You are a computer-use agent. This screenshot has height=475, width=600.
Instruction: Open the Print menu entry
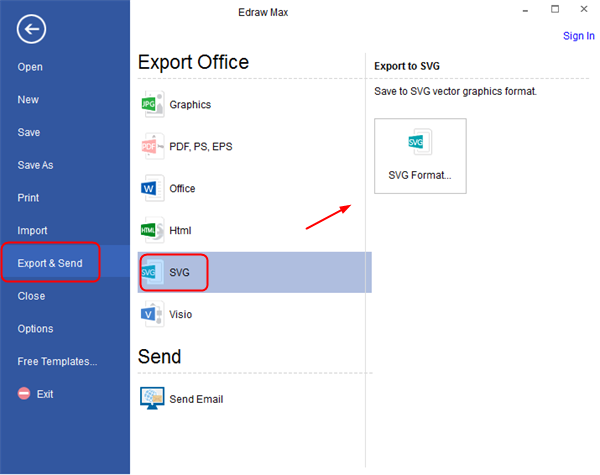point(28,198)
